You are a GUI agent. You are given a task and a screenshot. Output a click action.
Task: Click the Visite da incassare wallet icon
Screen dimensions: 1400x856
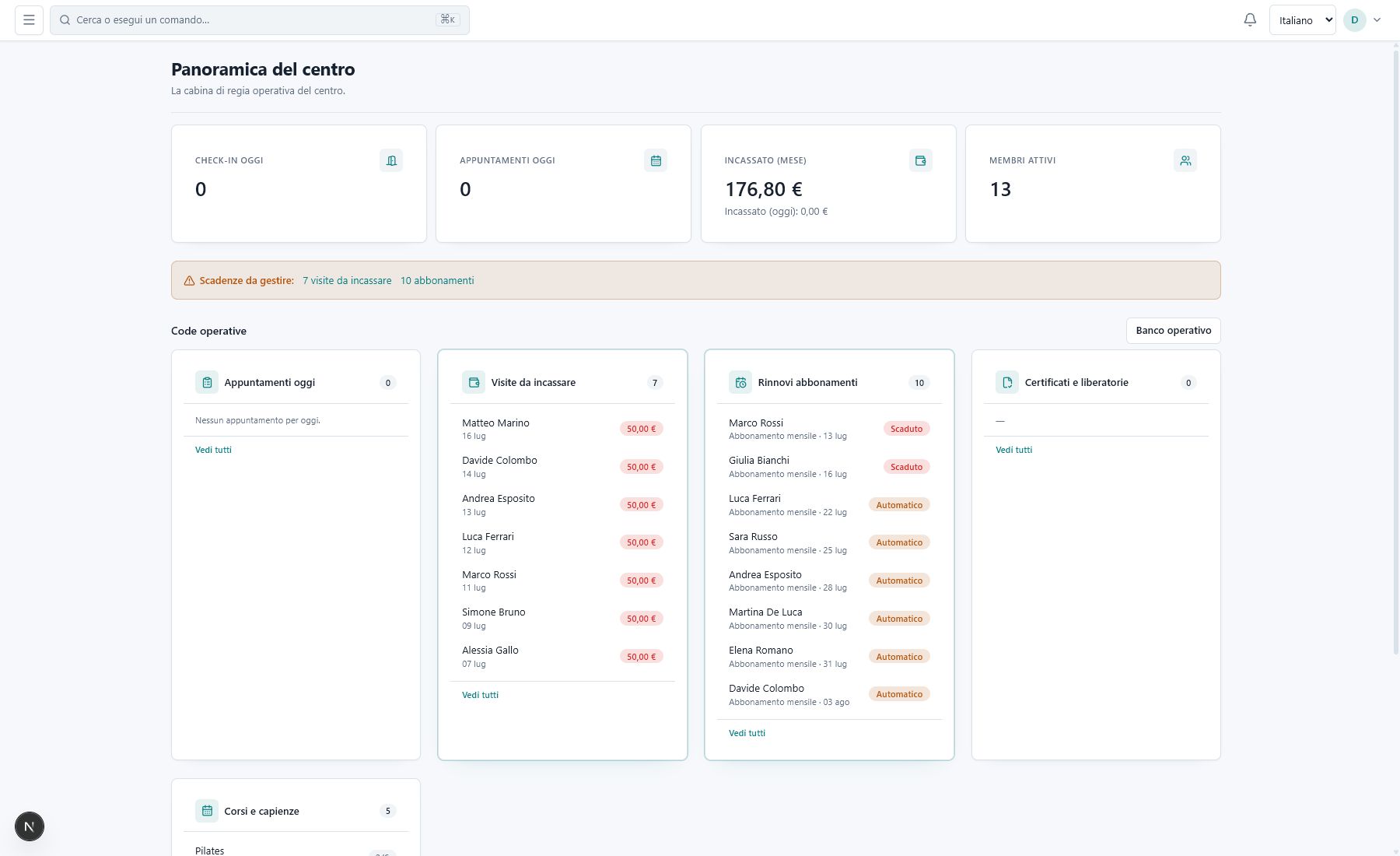tap(474, 382)
